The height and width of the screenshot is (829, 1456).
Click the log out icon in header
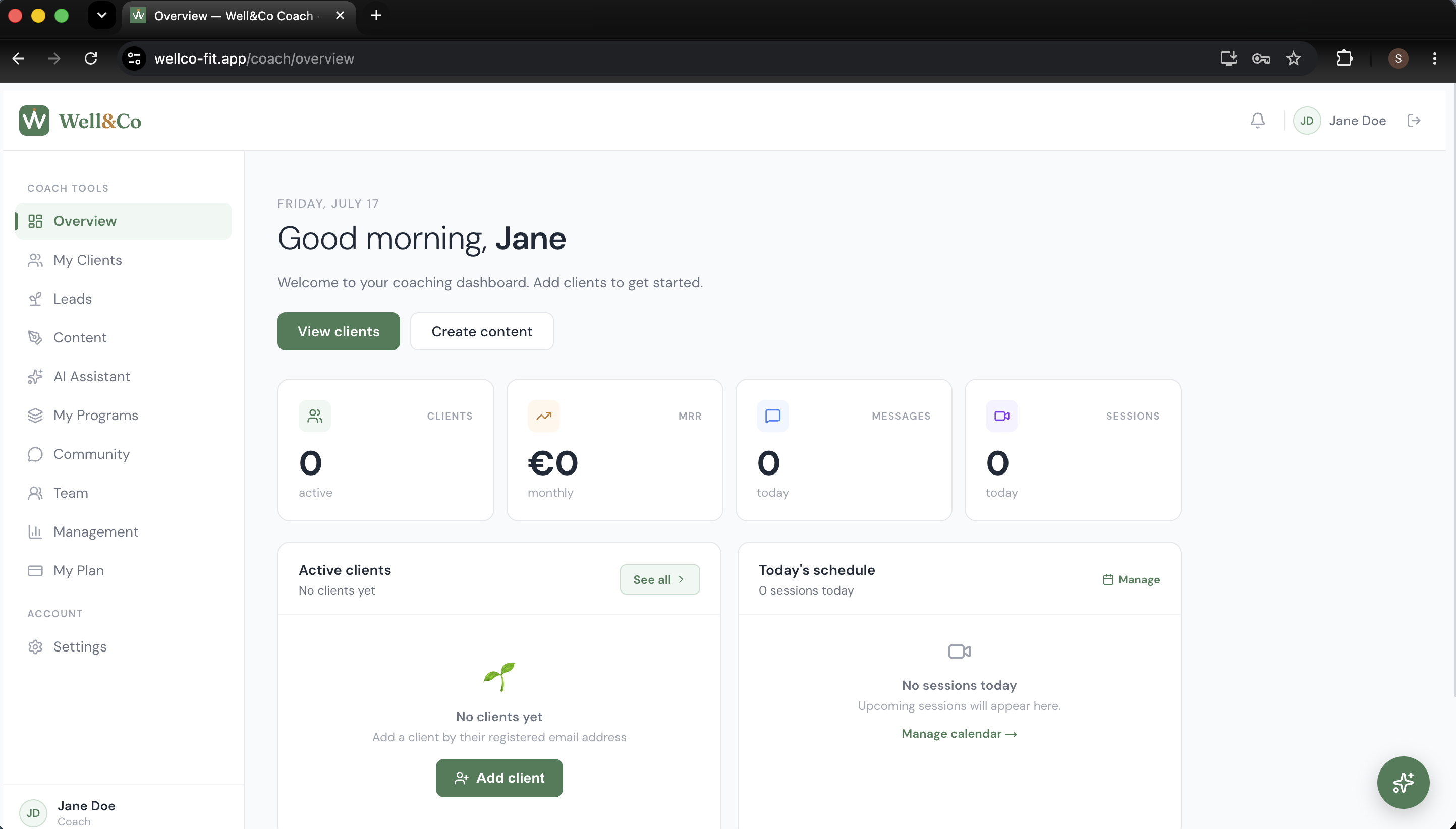[x=1414, y=121]
